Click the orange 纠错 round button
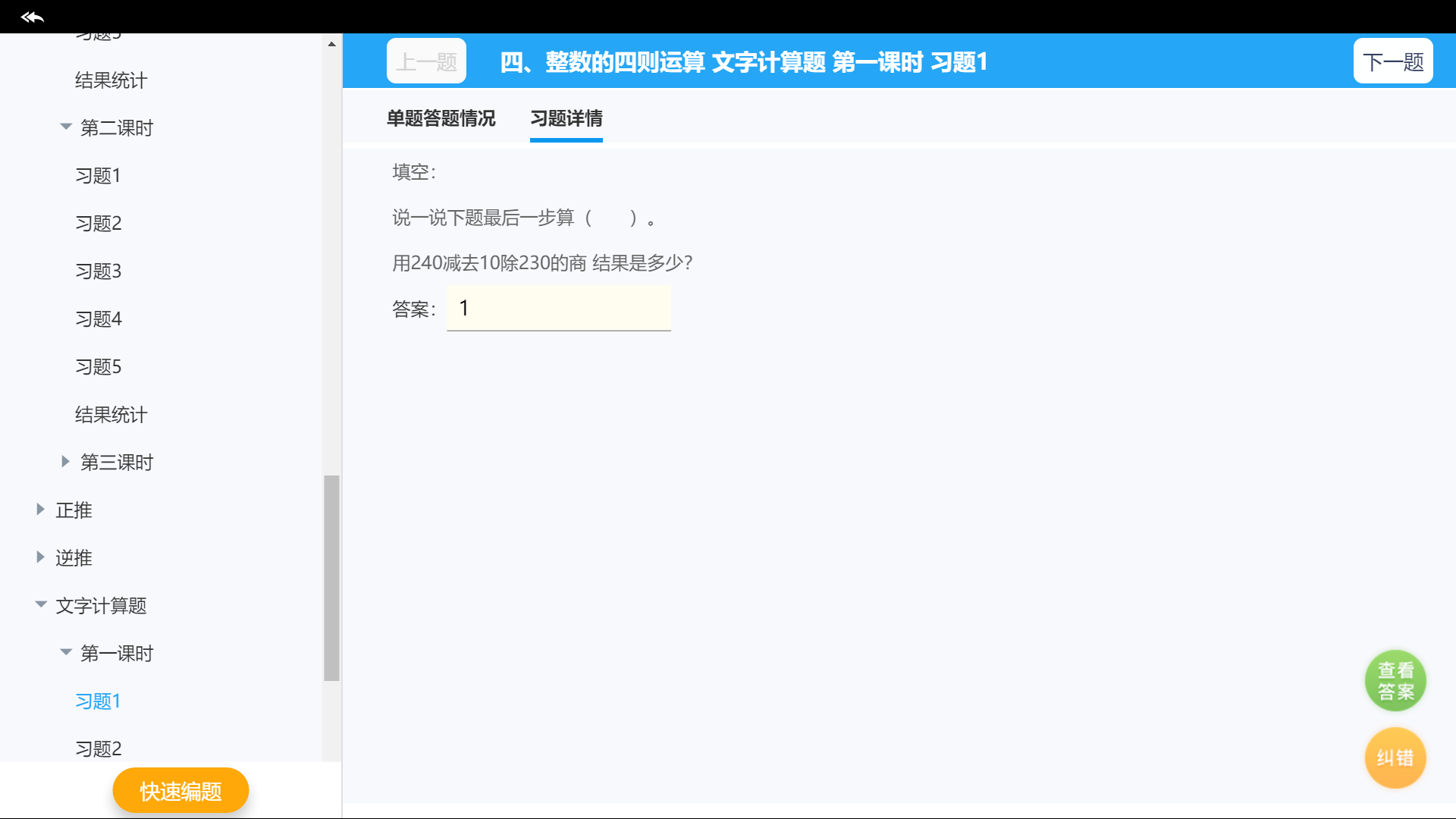 [1395, 758]
